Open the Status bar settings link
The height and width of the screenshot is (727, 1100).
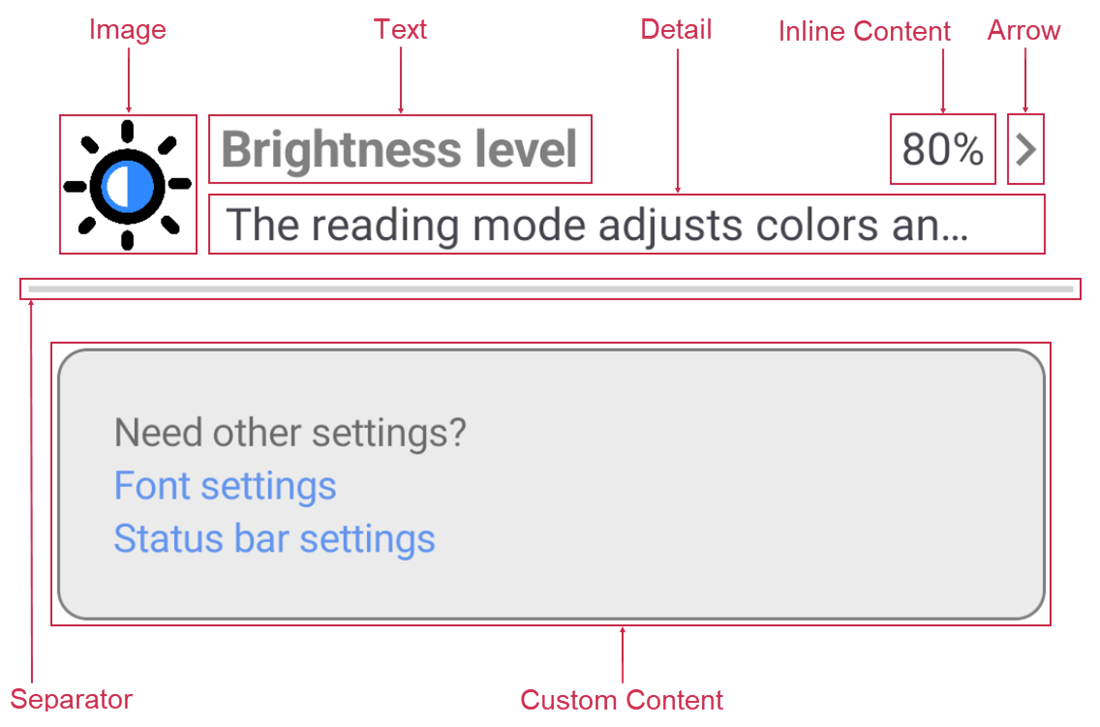click(x=274, y=538)
